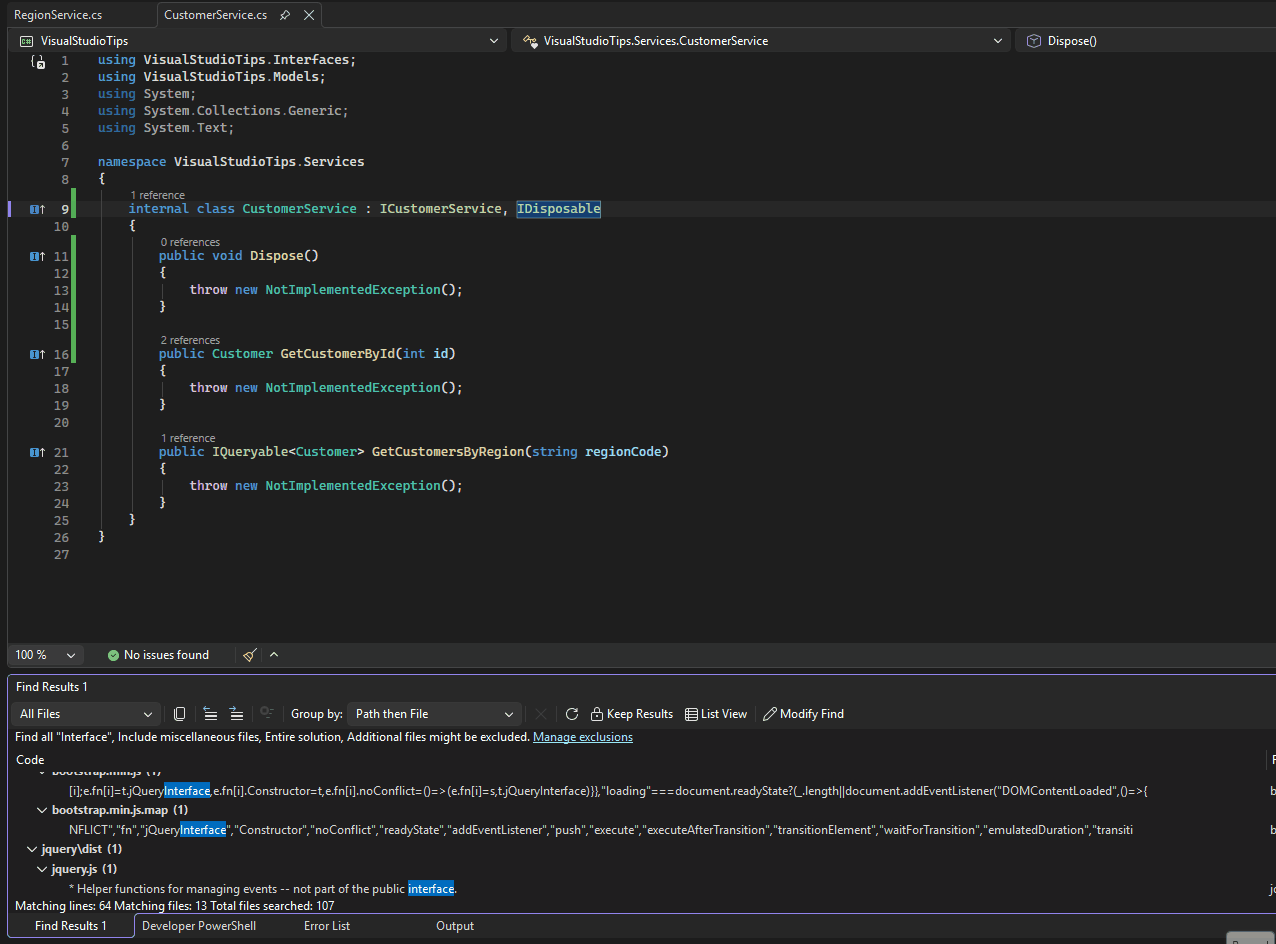Select the jQueryInterface bootstrap.min.js result line
Screen dimensions: 1276x944
tap(608, 791)
